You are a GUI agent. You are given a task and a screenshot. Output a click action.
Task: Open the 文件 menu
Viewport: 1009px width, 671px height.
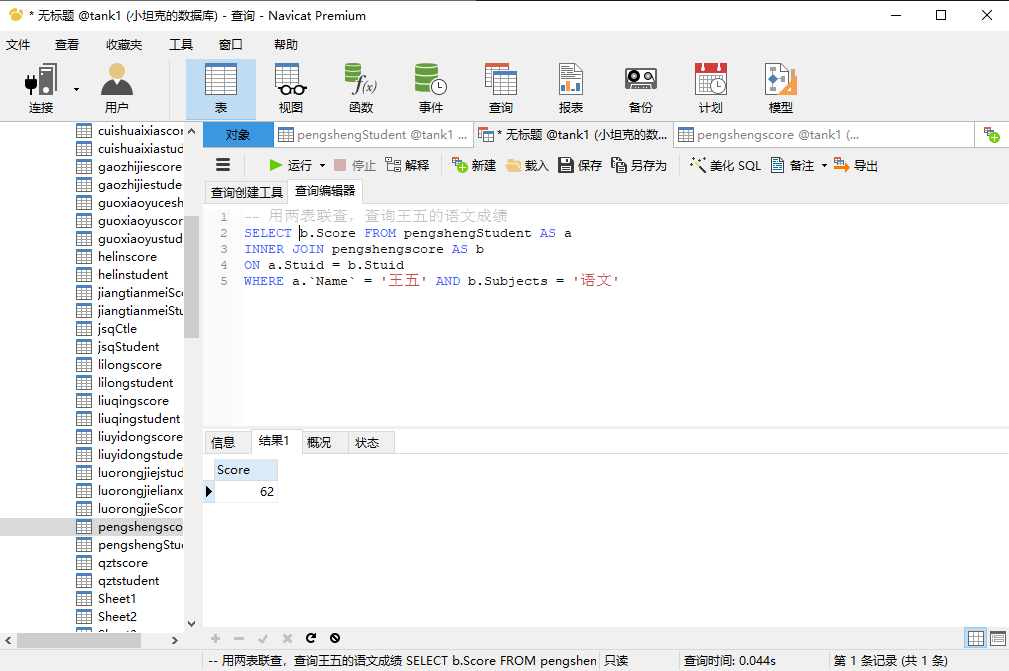coord(18,44)
